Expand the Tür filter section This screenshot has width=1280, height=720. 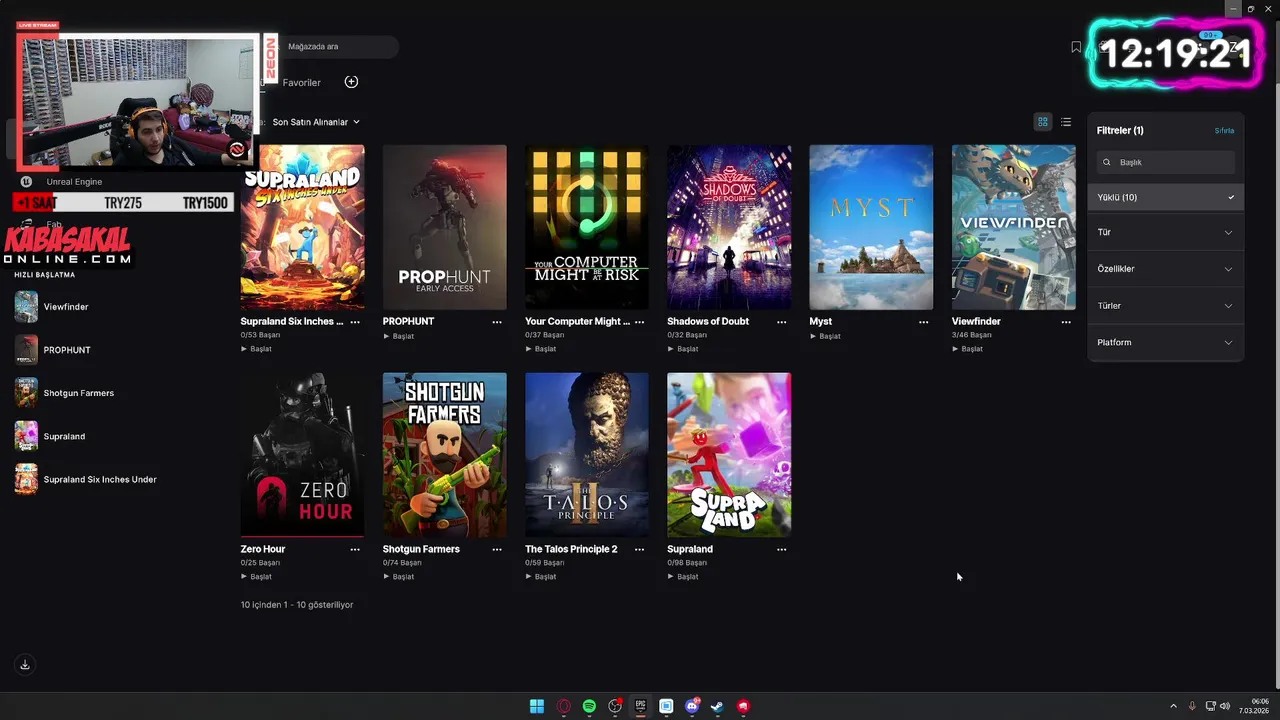click(1166, 232)
